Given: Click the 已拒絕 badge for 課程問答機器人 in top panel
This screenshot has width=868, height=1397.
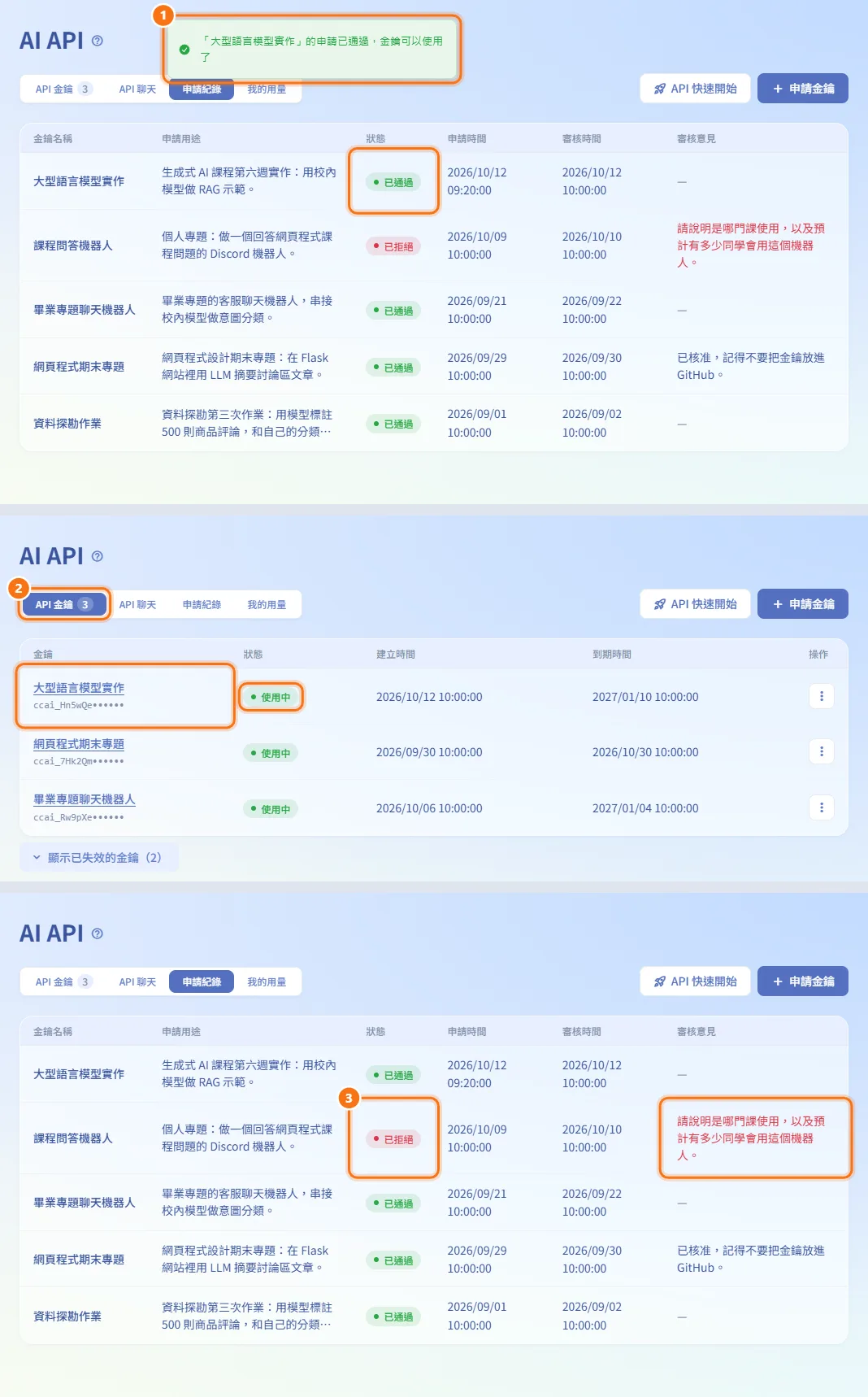Looking at the screenshot, I should [393, 246].
